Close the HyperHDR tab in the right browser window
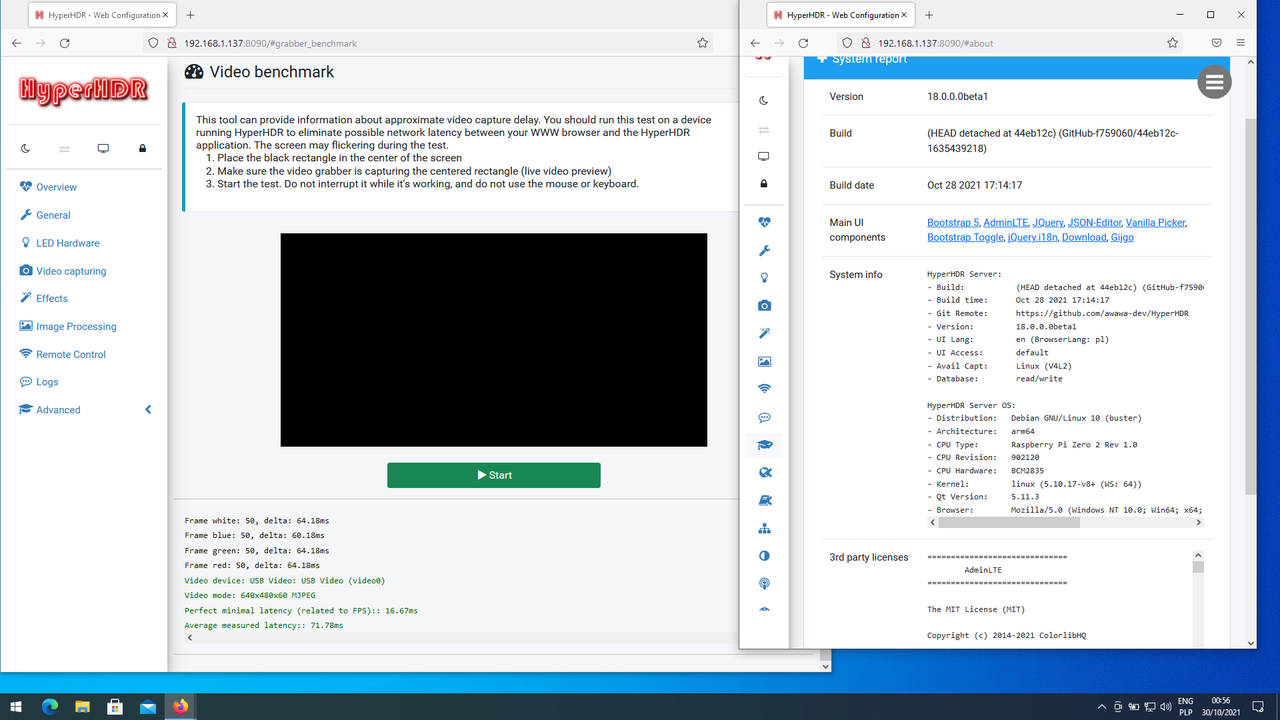The width and height of the screenshot is (1280, 720). click(904, 15)
